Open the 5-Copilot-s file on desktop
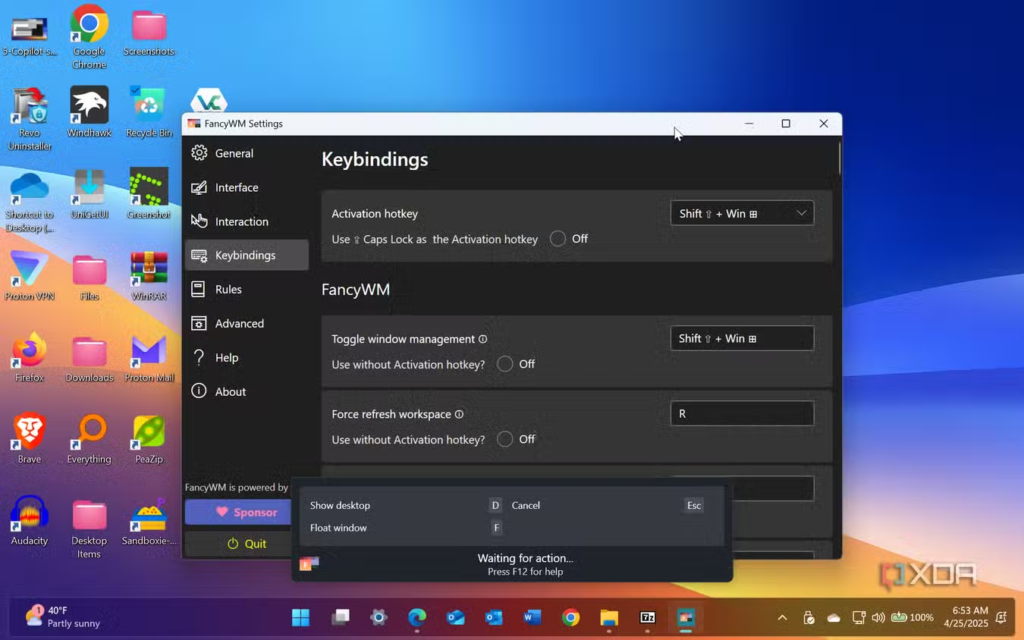This screenshot has width=1024, height=640. coord(29,37)
